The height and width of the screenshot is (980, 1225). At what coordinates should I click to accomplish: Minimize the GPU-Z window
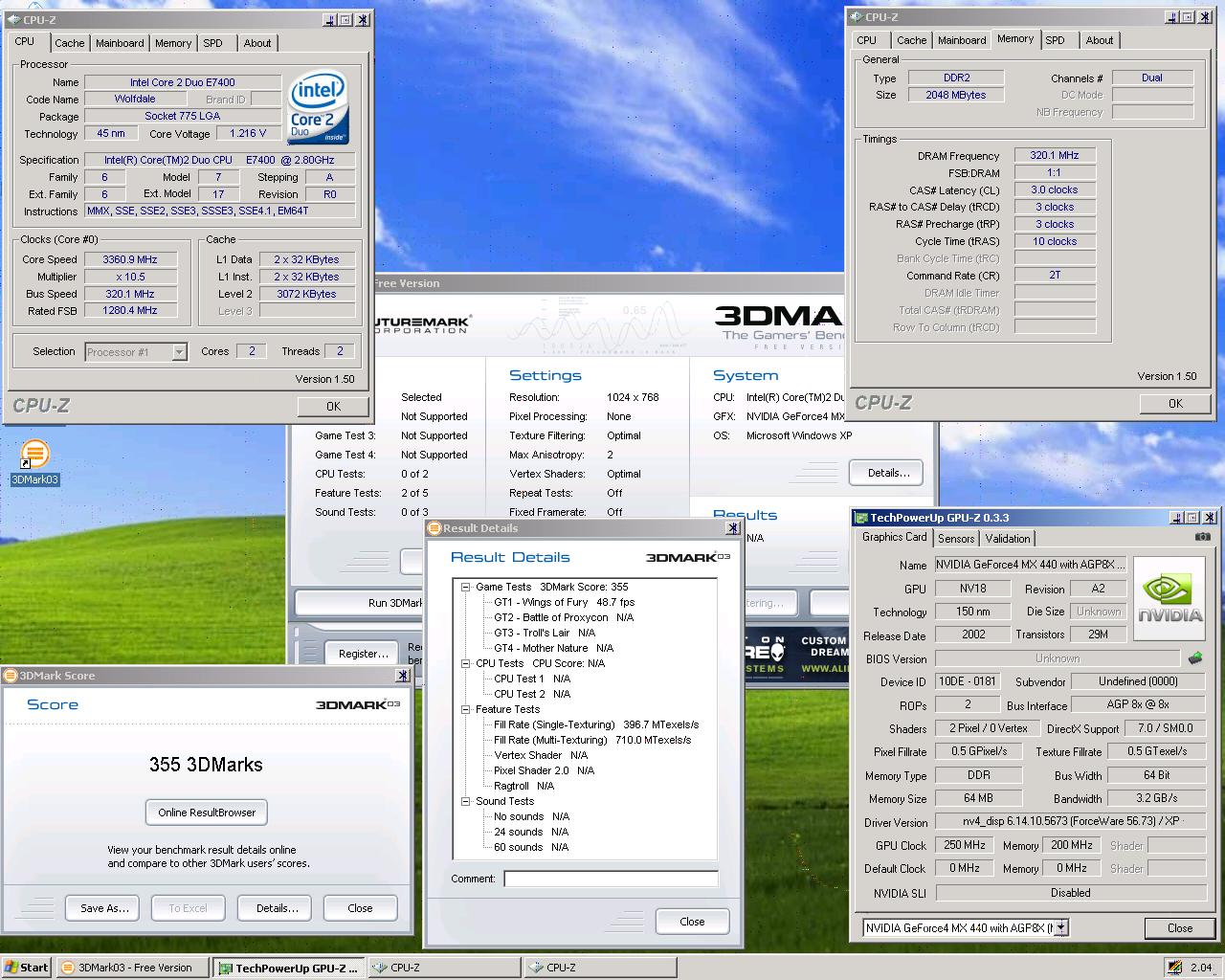pos(1176,518)
